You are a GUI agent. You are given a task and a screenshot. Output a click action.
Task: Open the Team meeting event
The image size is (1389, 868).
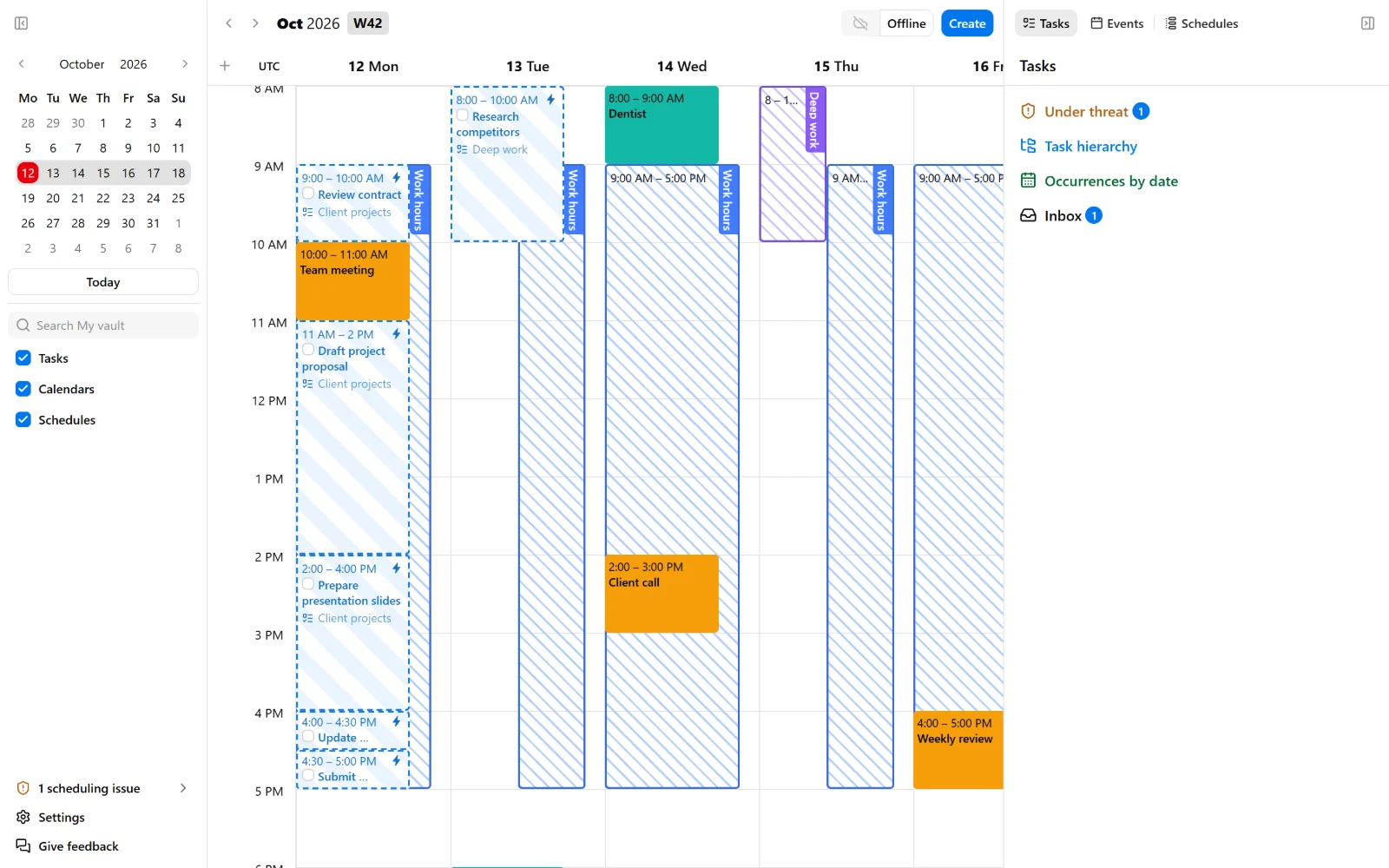tap(352, 280)
